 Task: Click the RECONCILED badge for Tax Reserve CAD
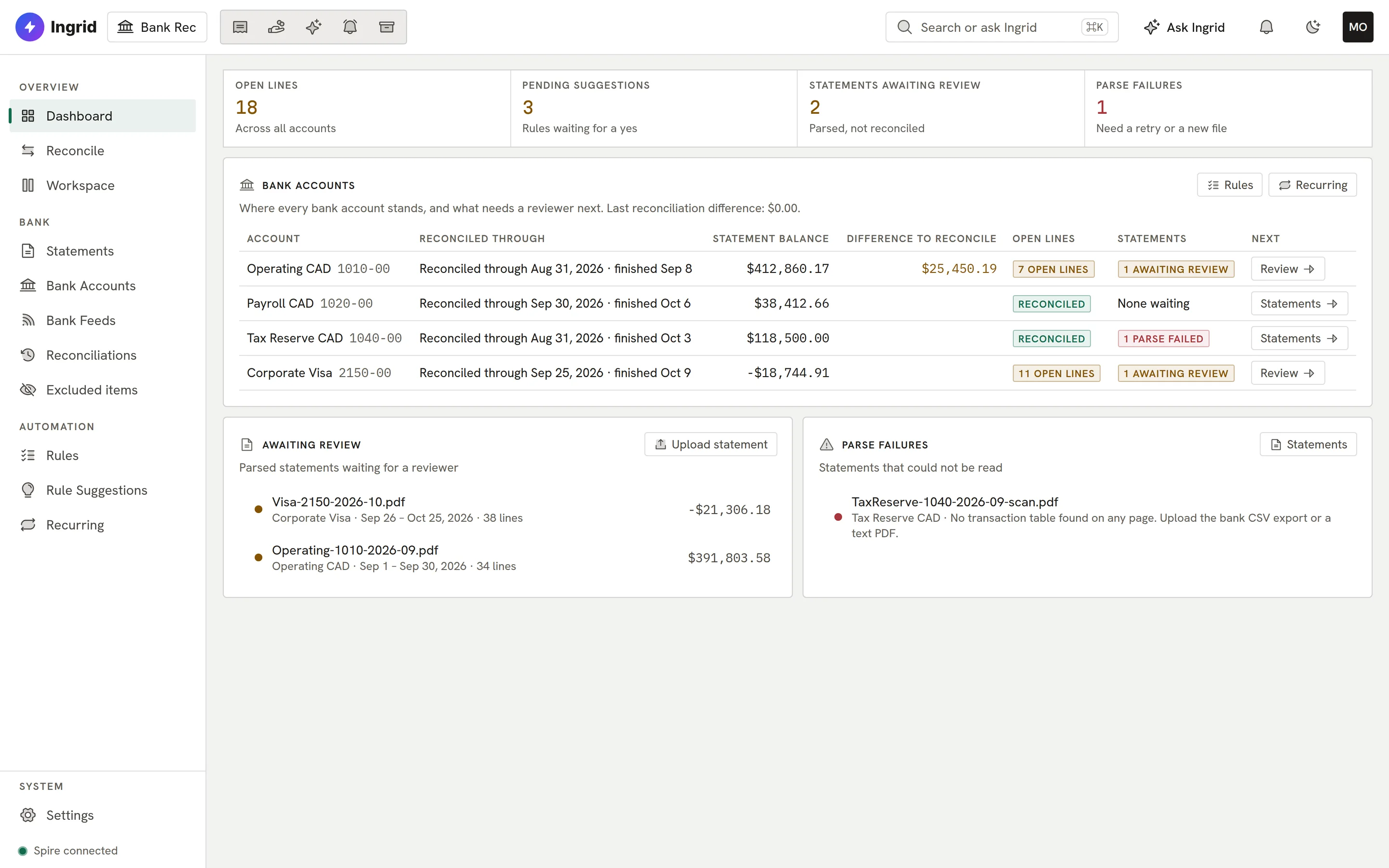pos(1051,339)
